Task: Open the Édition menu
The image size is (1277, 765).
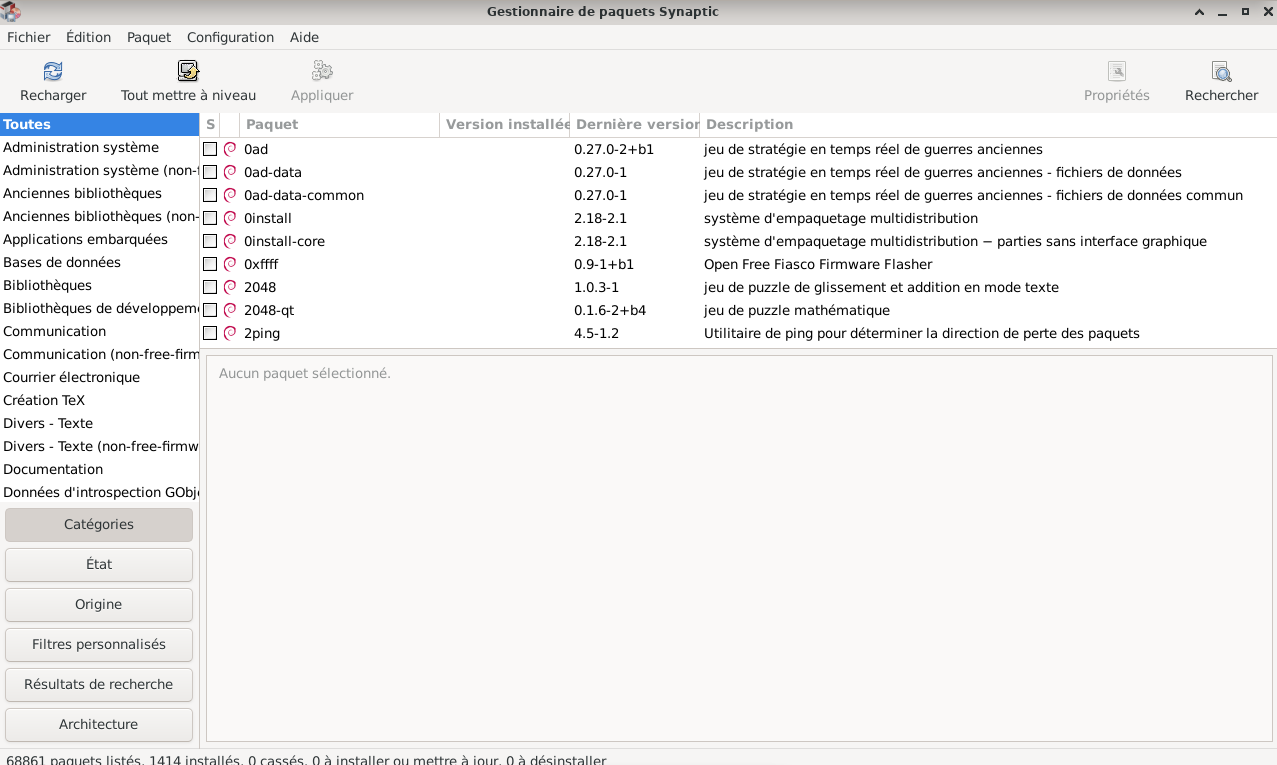Action: coord(88,37)
